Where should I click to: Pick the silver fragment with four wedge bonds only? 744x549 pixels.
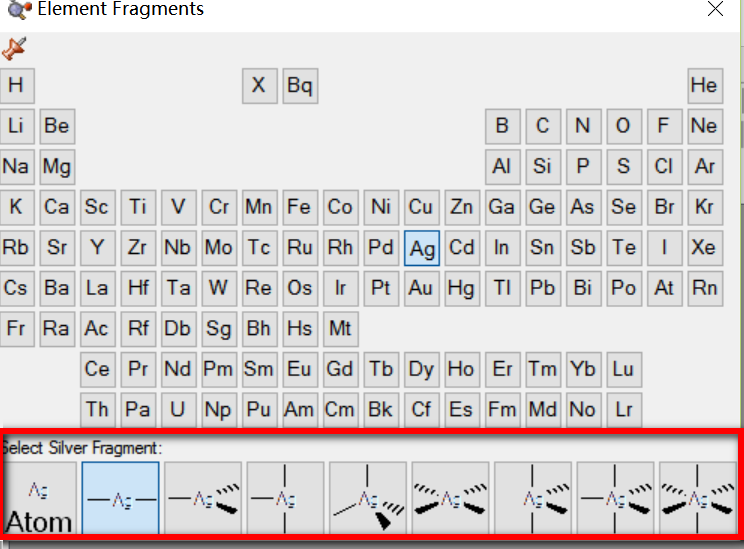tap(450, 498)
